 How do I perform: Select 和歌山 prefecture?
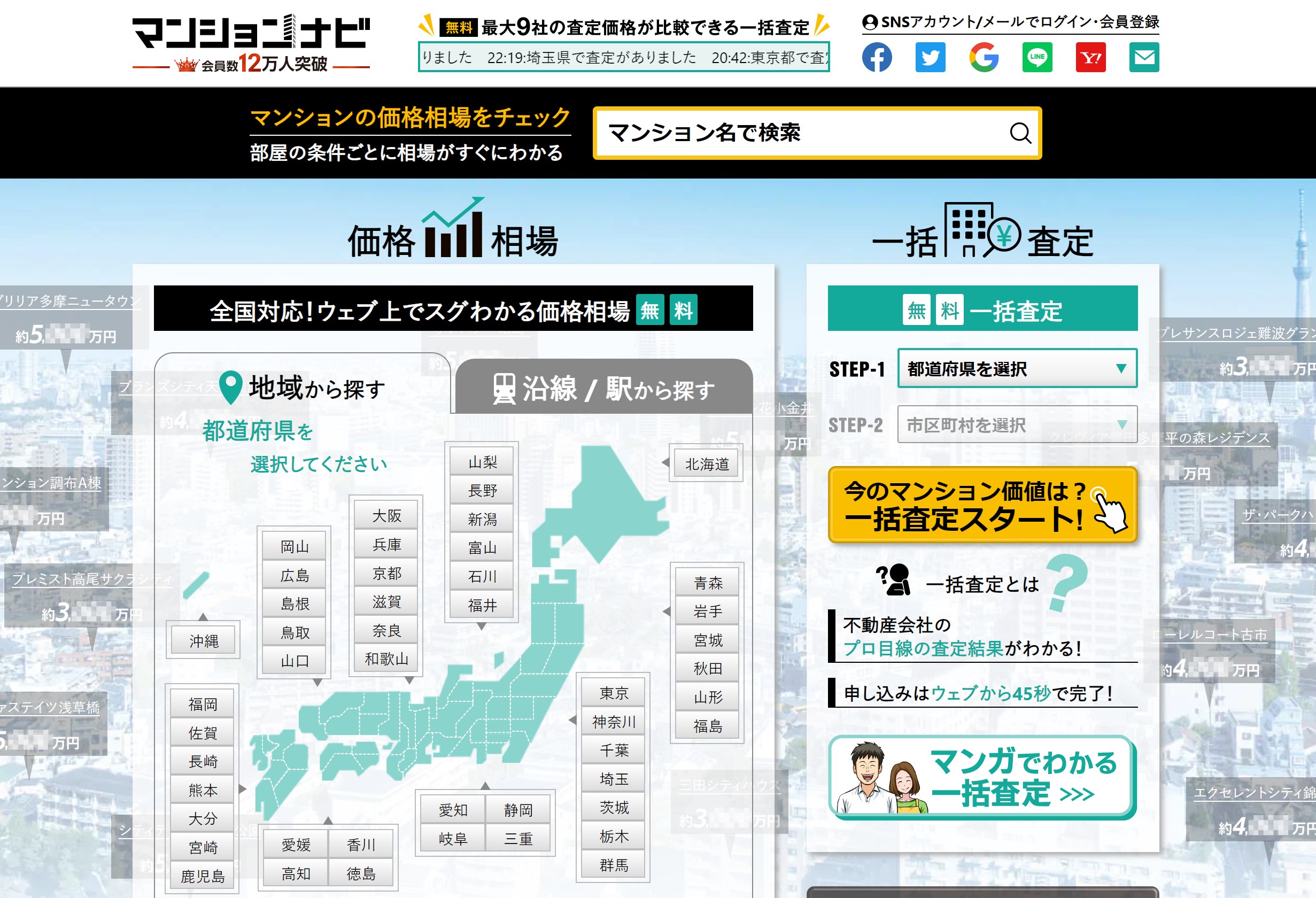[386, 659]
